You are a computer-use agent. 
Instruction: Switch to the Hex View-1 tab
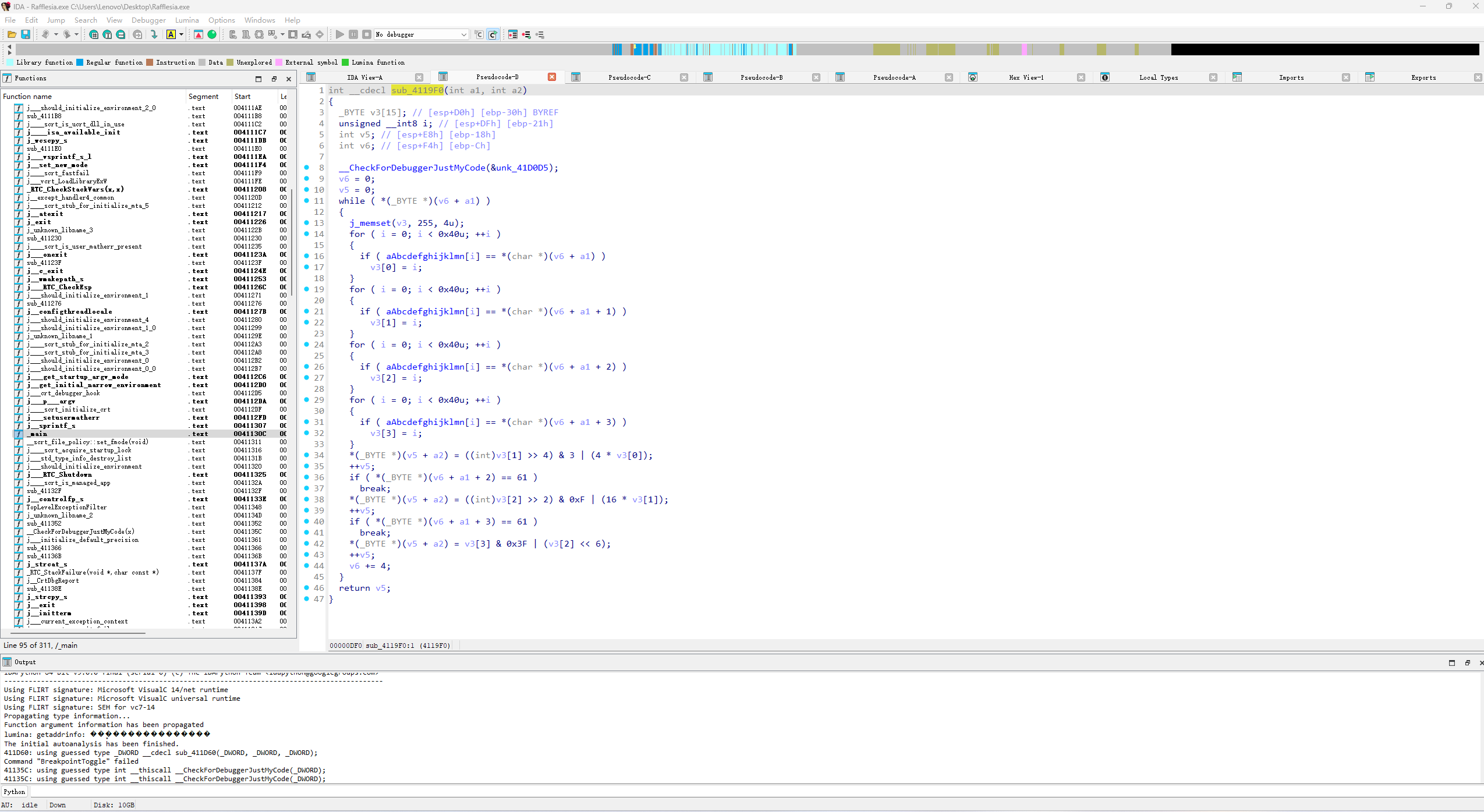[x=1026, y=77]
